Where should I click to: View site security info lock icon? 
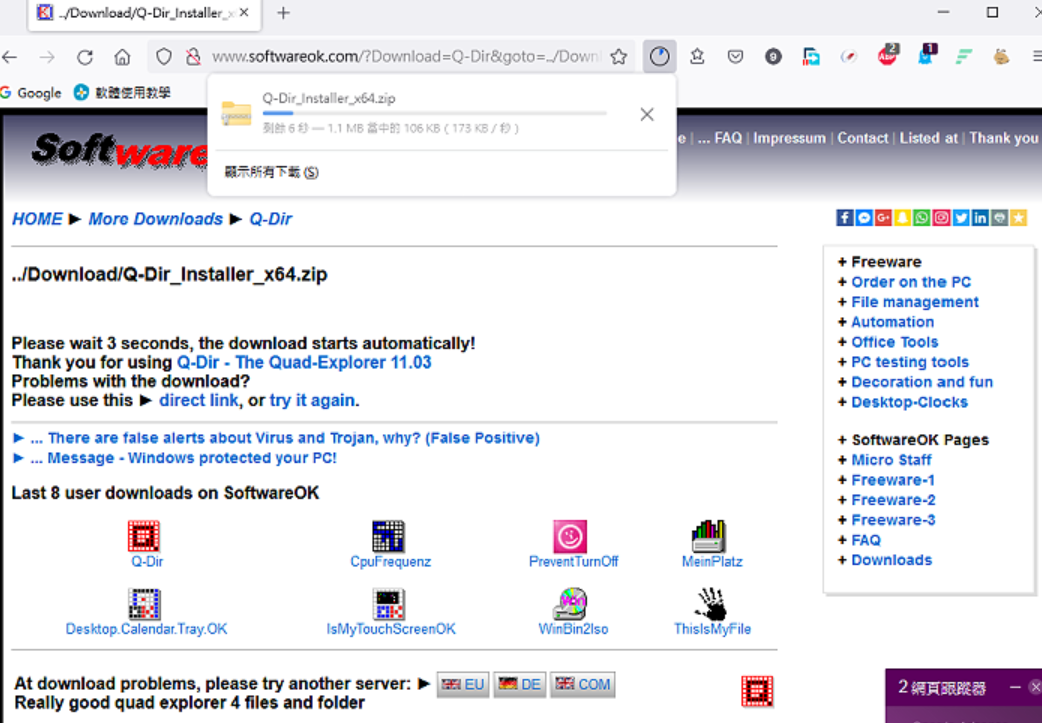coord(193,57)
